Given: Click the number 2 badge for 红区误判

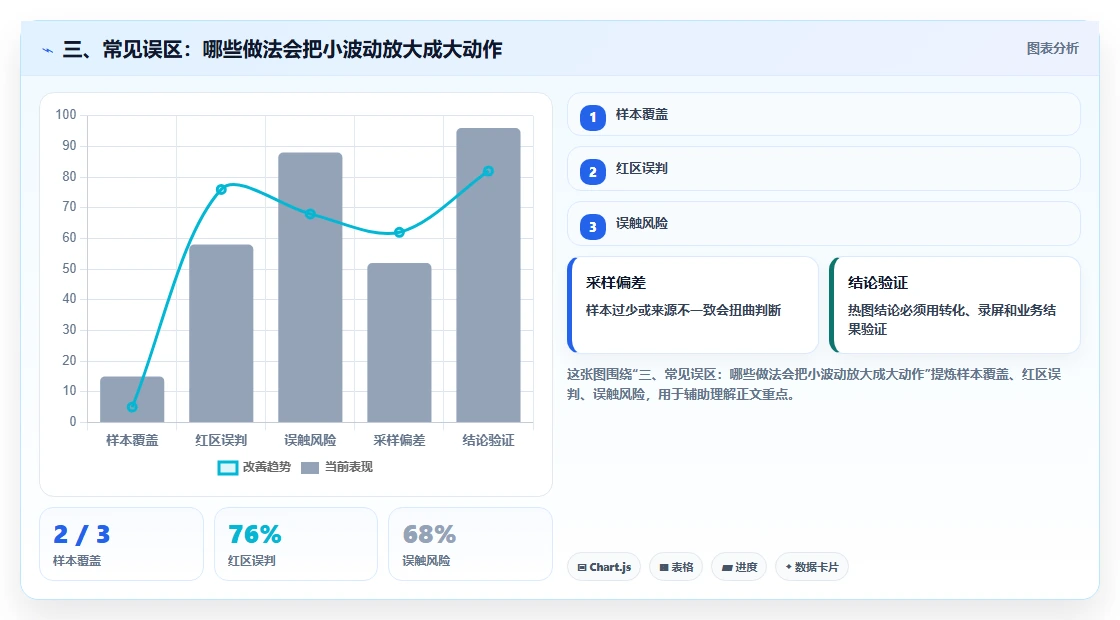Looking at the screenshot, I should click(x=592, y=172).
